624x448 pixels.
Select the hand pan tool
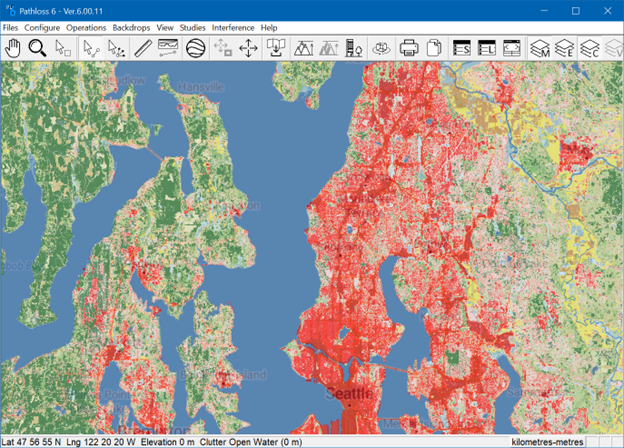[x=13, y=48]
